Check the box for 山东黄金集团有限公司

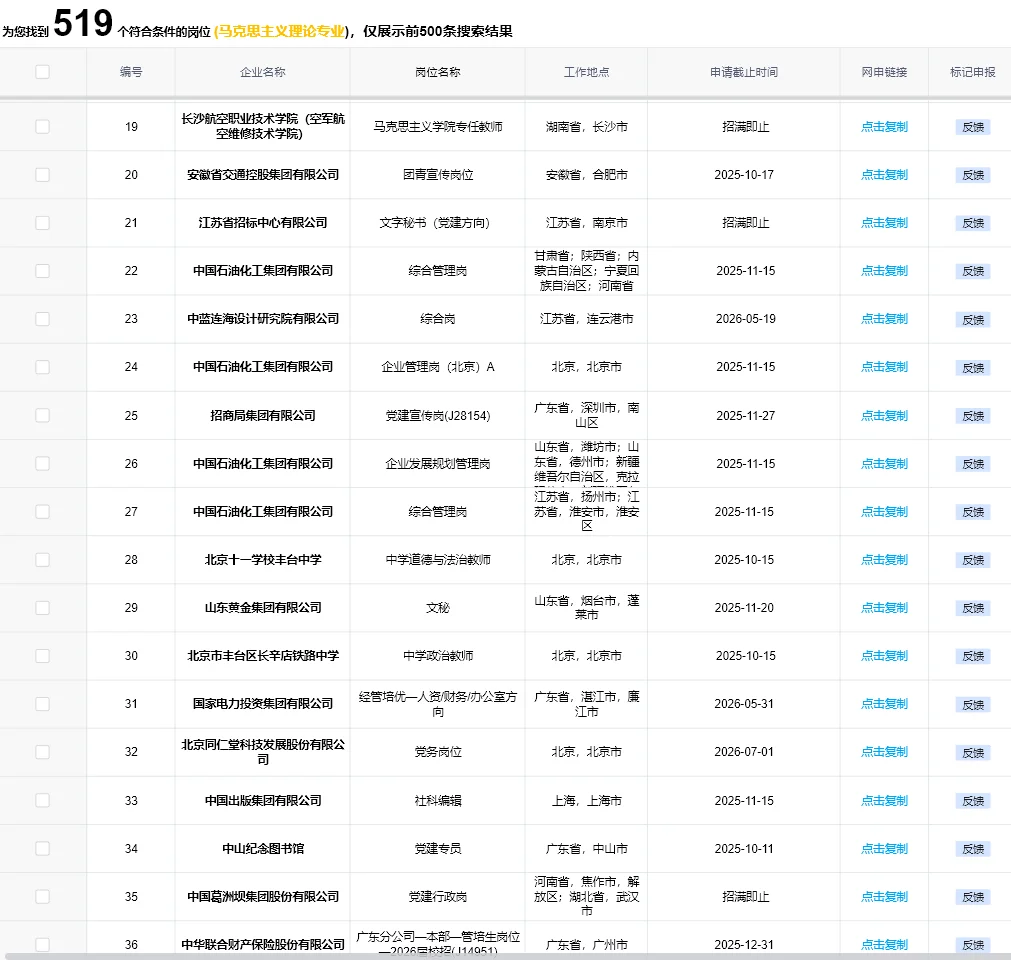[x=43, y=607]
